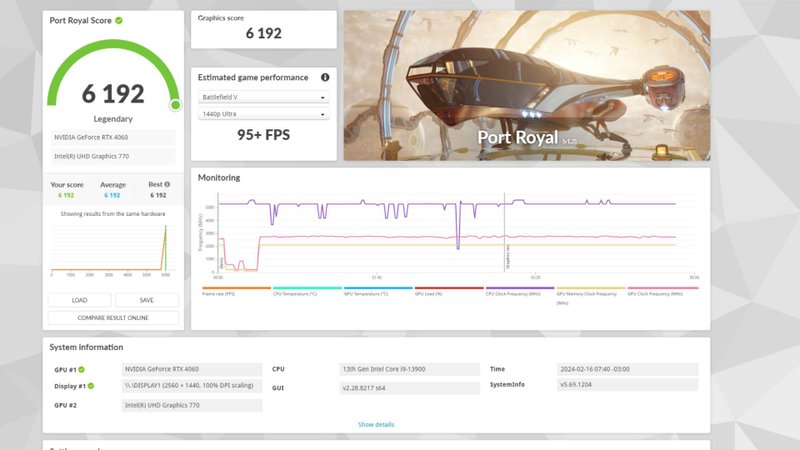
Task: Toggle the CPU Temperature teal legend
Action: 307,291
